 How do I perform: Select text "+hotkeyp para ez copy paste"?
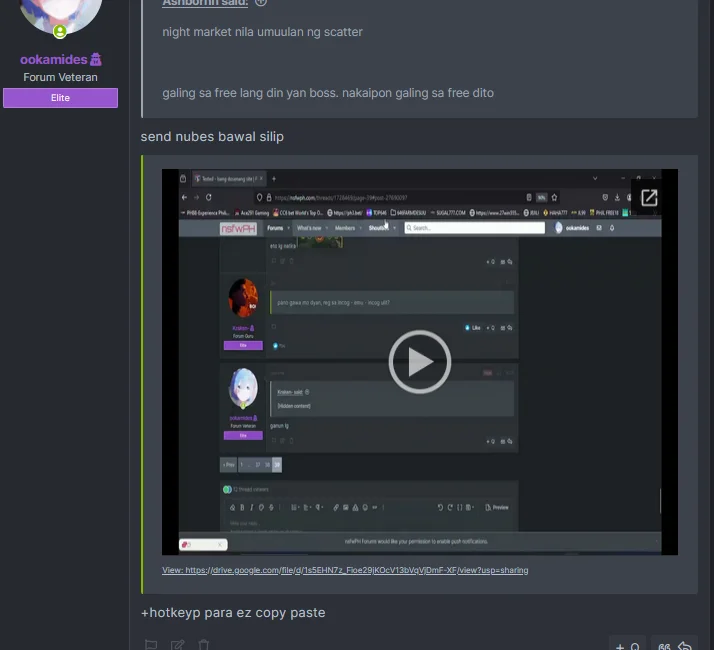(233, 613)
